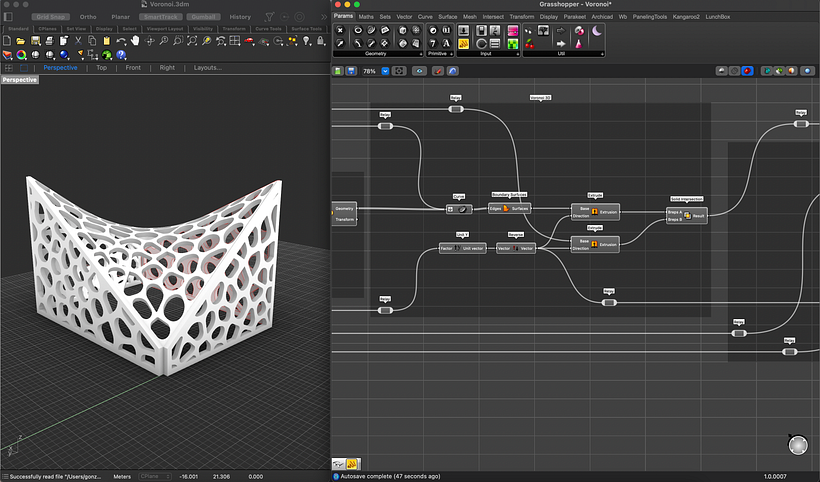Image resolution: width=820 pixels, height=482 pixels.
Task: Toggle the Gumball setting
Action: pos(204,17)
